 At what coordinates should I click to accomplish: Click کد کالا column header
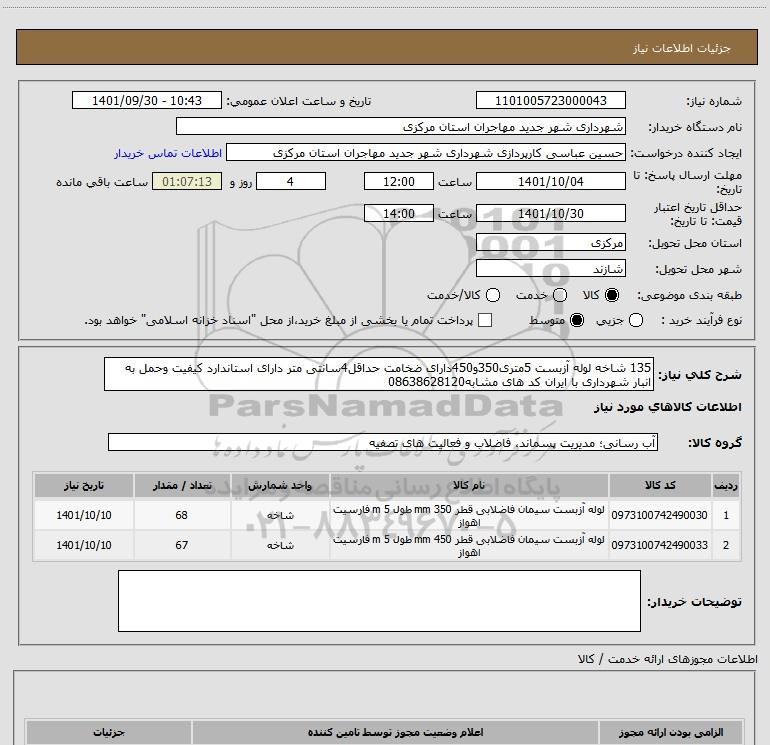(x=660, y=485)
